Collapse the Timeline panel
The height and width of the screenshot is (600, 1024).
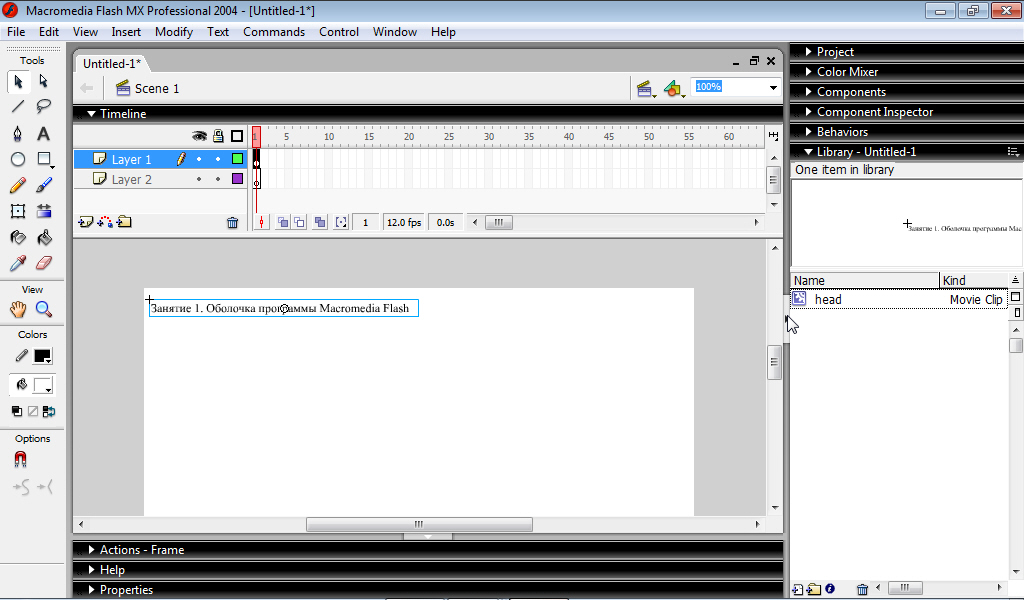pyautogui.click(x=91, y=114)
